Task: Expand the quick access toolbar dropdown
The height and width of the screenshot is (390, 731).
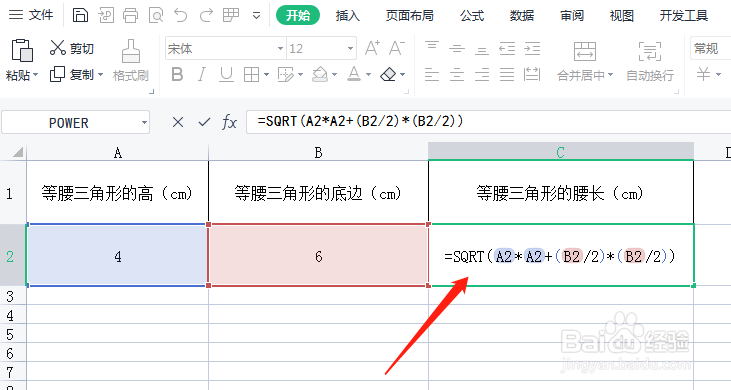Action: pyautogui.click(x=256, y=16)
